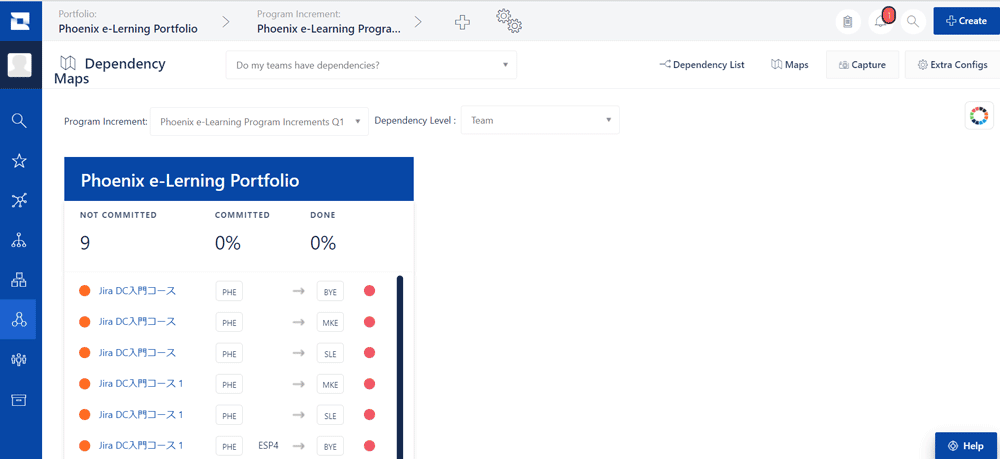Screen dimensions: 1000x459
Task: Click the DONE 0% value
Action: coord(323,243)
